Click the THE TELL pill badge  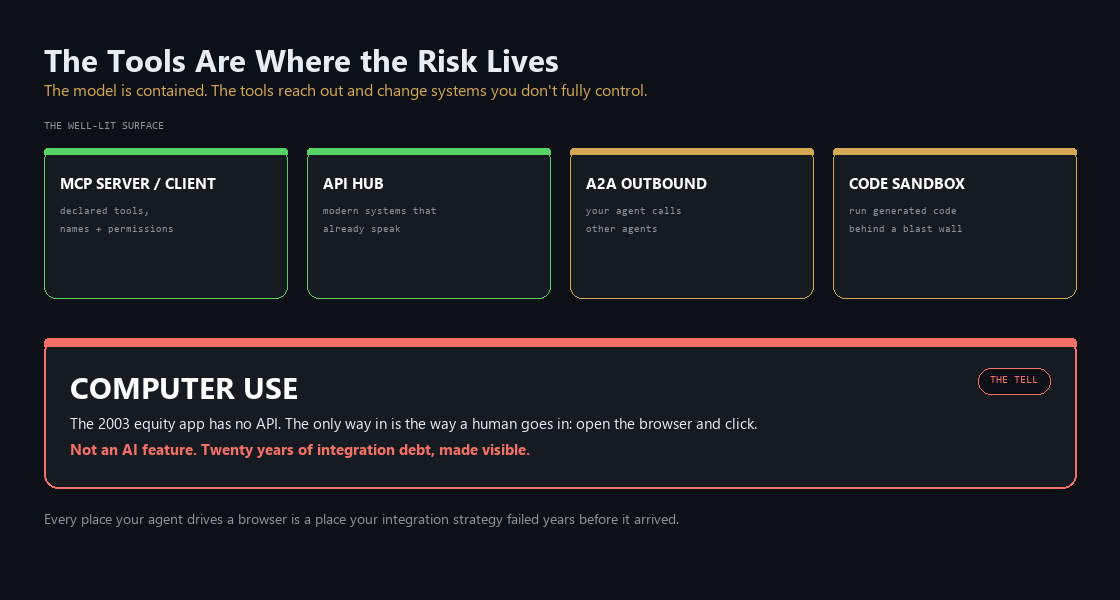tap(1014, 381)
